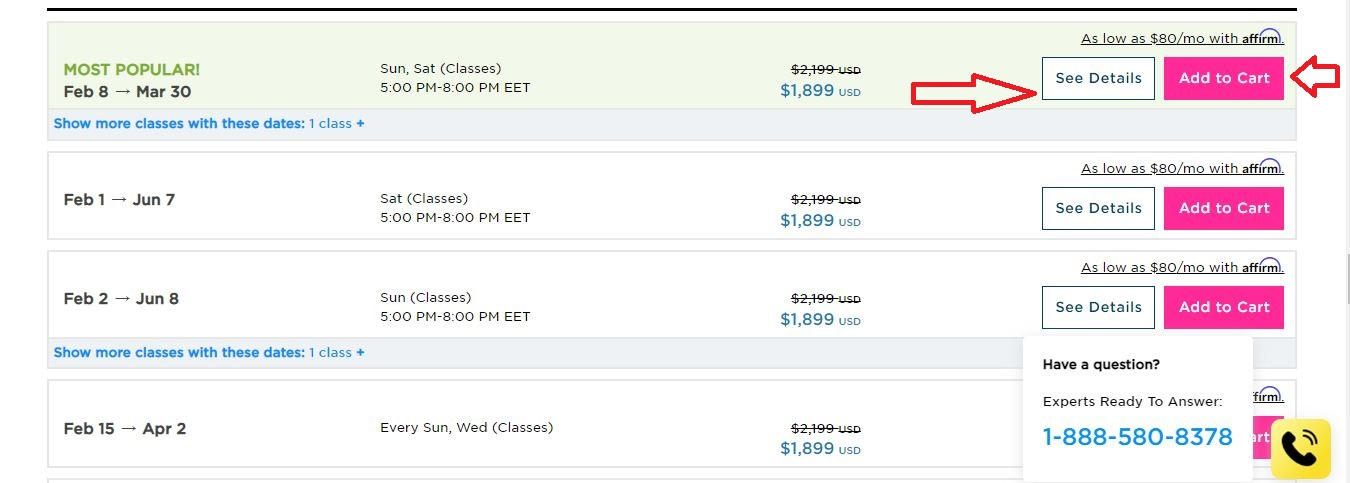The height and width of the screenshot is (483, 1350).
Task: Call the number 1-888-580-8378
Action: (1137, 437)
